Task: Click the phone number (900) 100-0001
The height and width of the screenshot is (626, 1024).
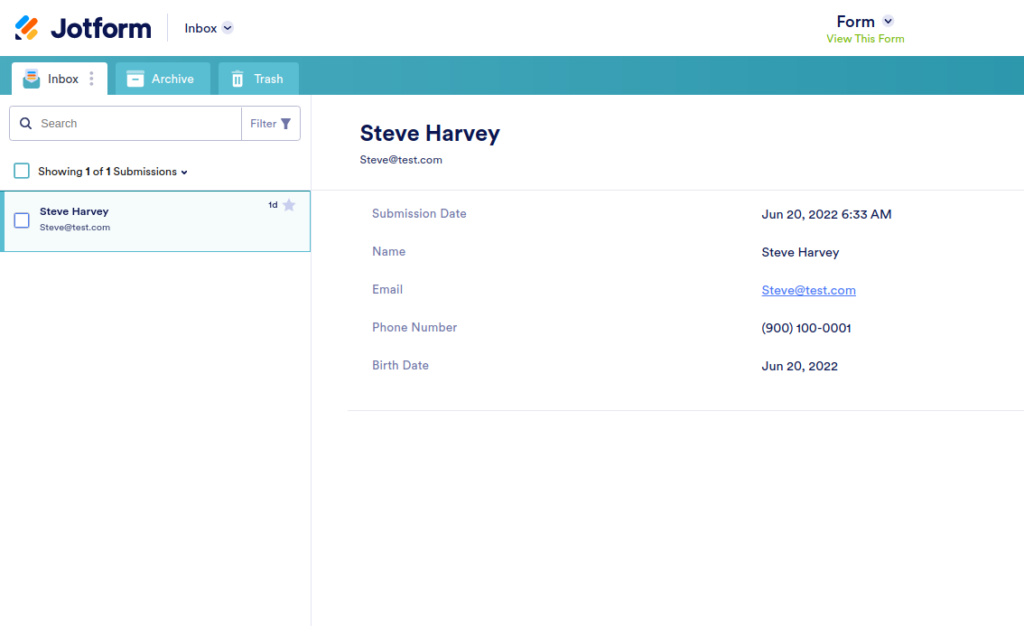Action: click(x=806, y=328)
